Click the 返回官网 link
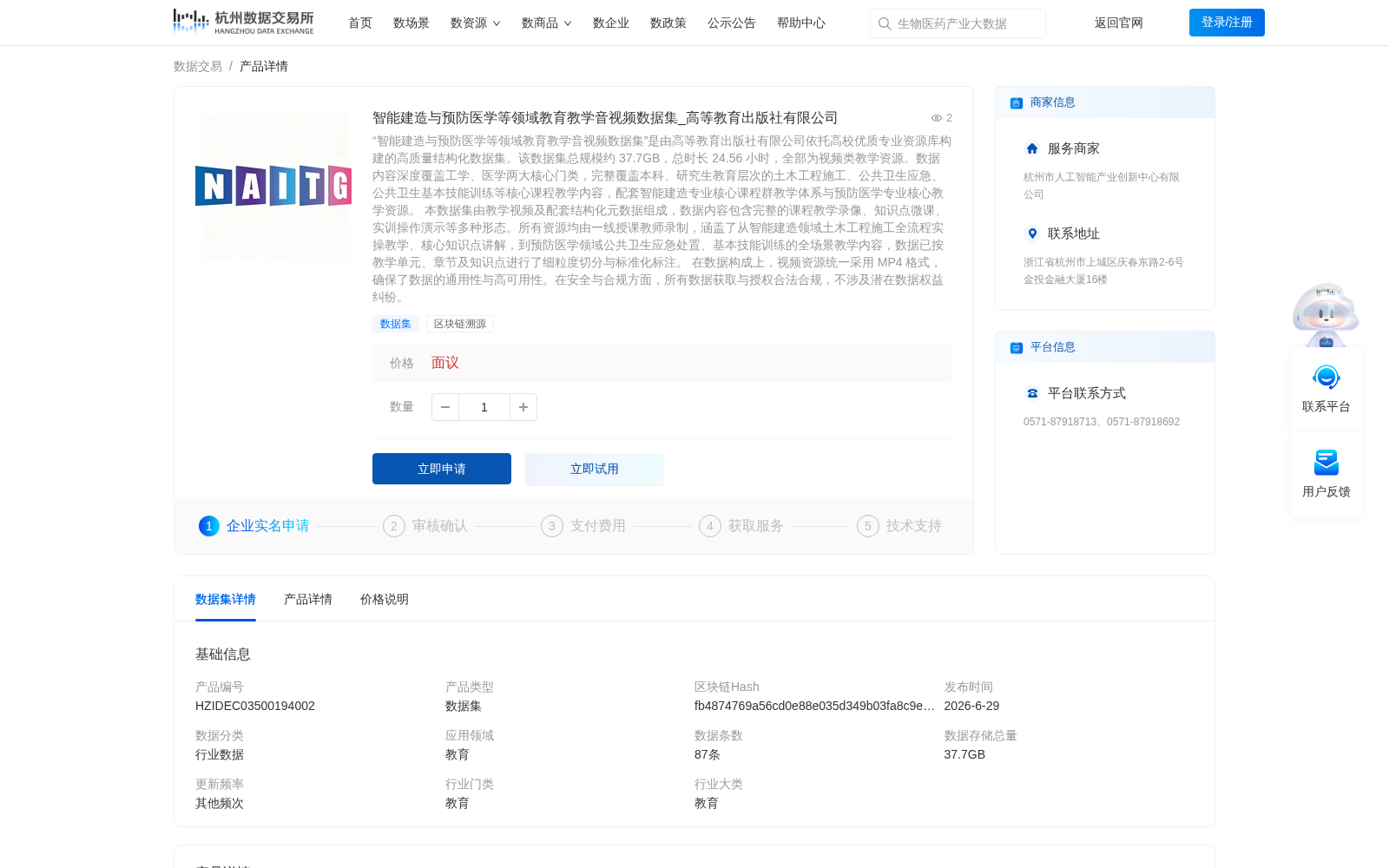Viewport: 1389px width, 868px height. 1119,23
